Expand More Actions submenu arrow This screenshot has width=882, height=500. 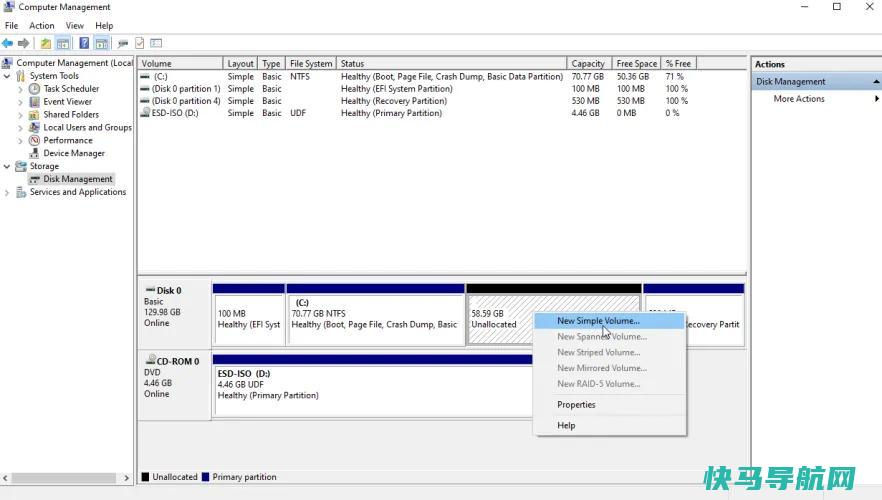[x=876, y=99]
